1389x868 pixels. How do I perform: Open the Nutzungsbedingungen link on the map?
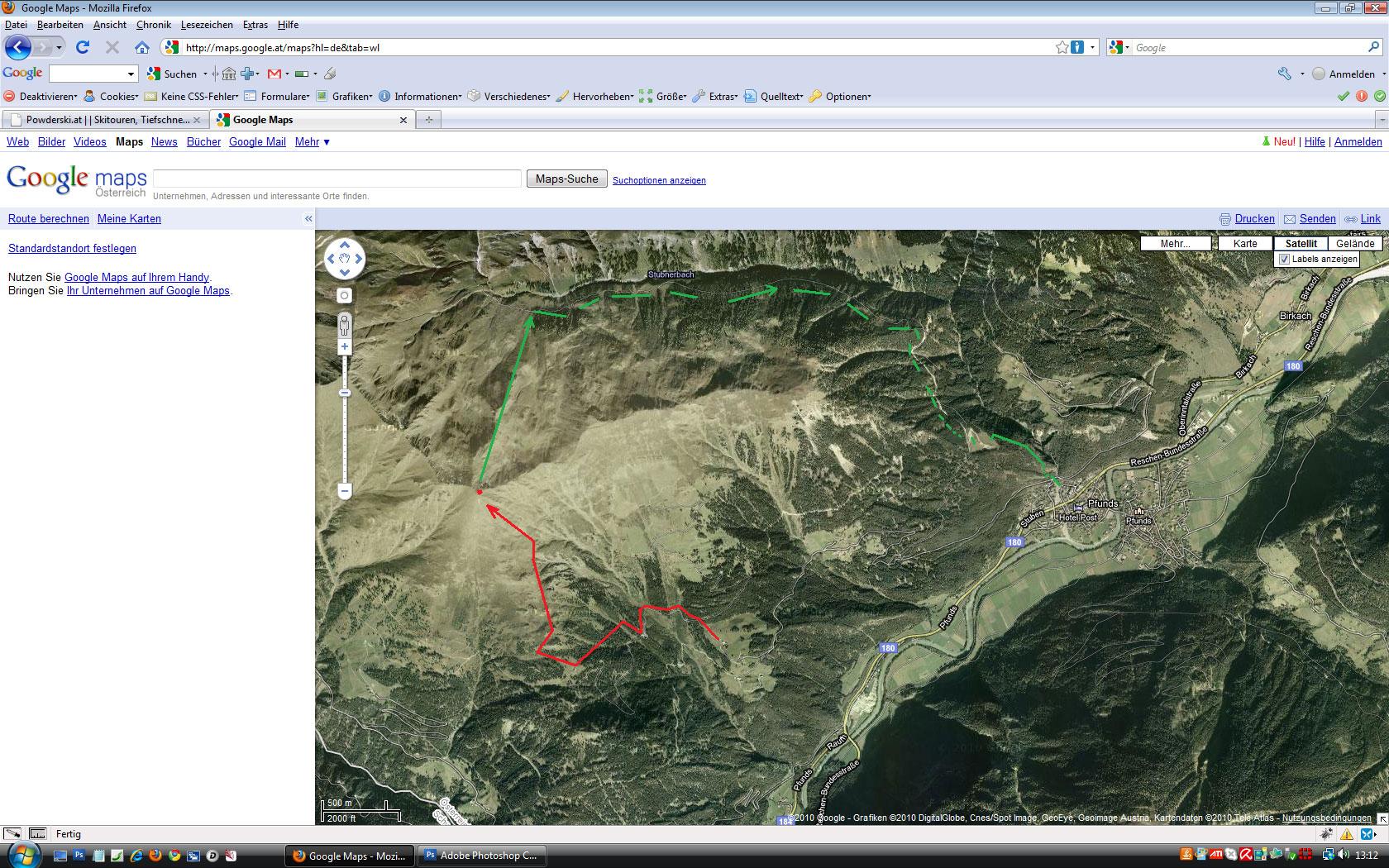point(1326,818)
